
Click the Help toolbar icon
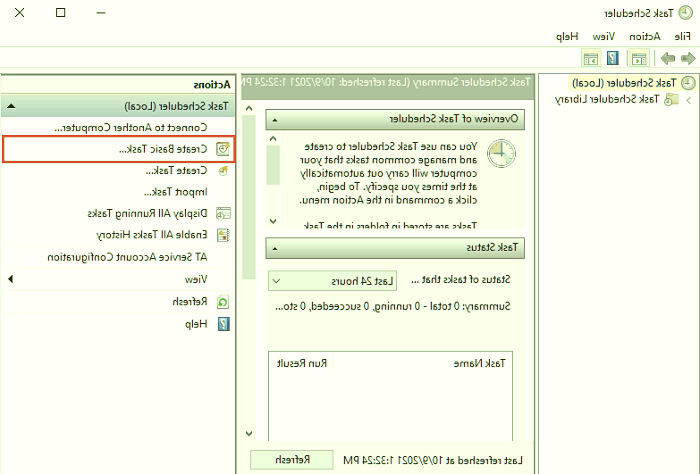tap(612, 58)
